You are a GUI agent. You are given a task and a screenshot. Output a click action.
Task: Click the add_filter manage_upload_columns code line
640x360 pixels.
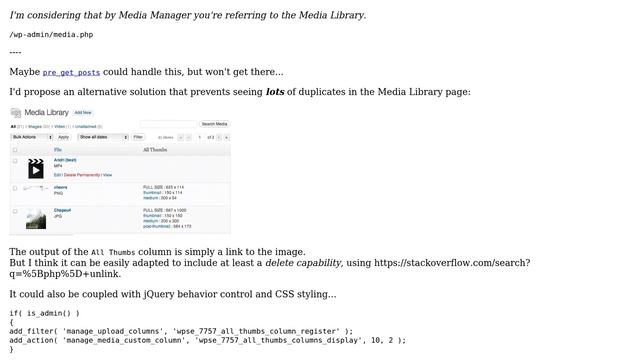click(x=181, y=331)
